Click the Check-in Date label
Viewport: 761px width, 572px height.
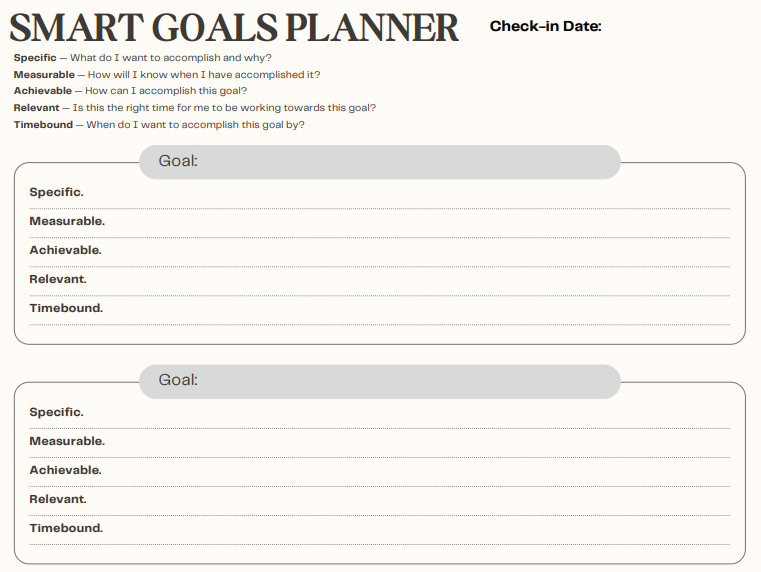[546, 26]
